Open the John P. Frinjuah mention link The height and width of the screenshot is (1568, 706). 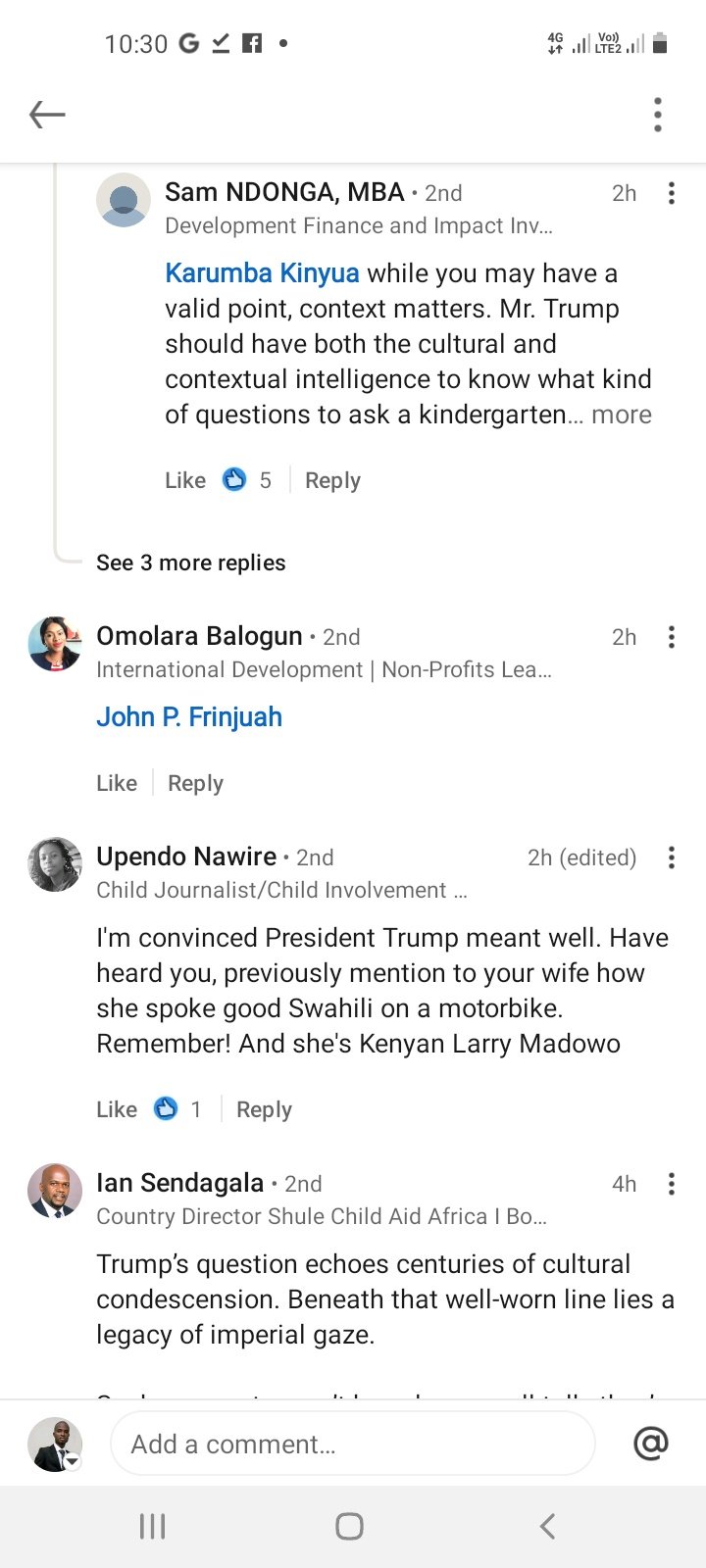click(189, 717)
